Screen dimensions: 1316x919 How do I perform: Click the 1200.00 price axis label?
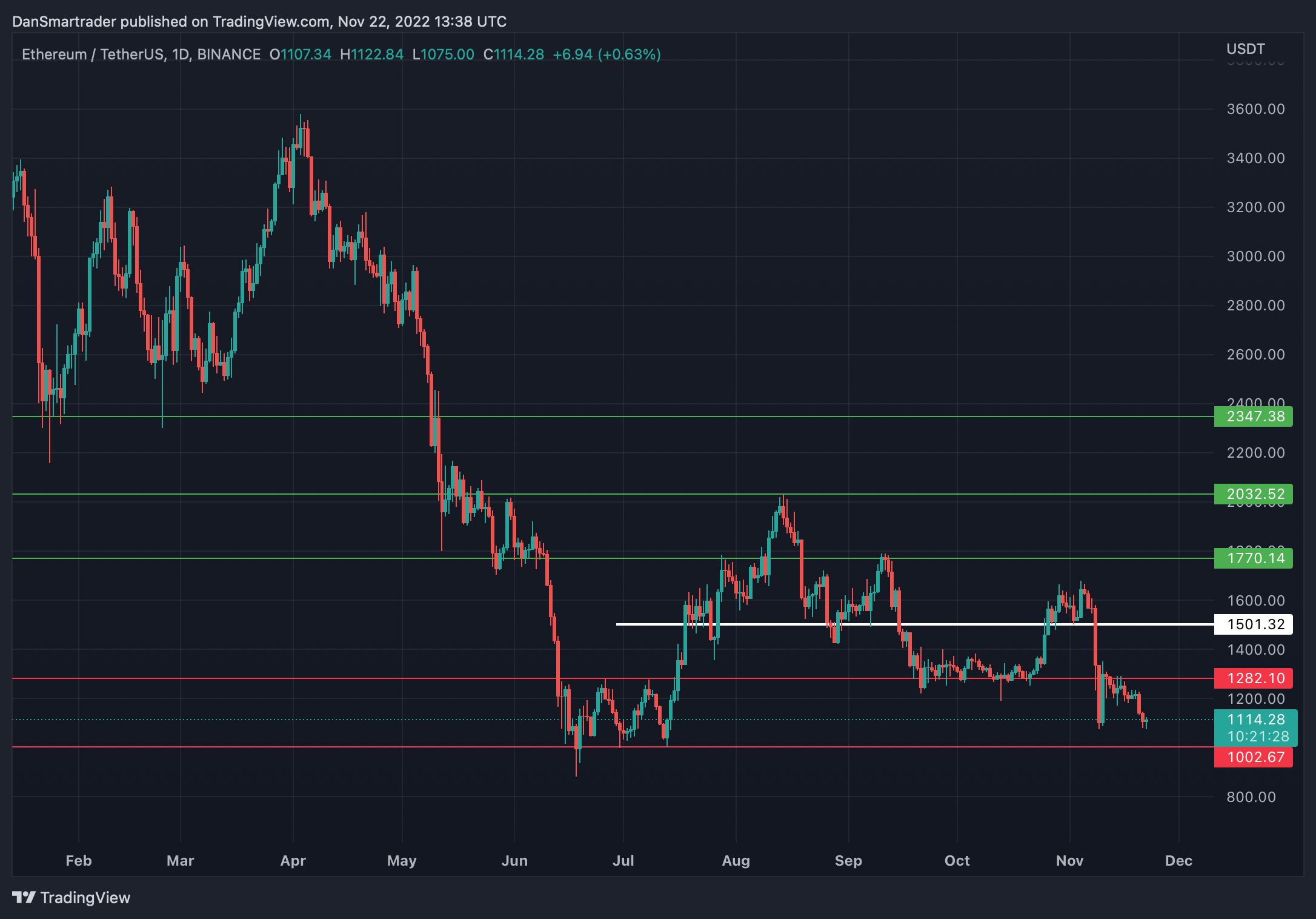(x=1256, y=699)
